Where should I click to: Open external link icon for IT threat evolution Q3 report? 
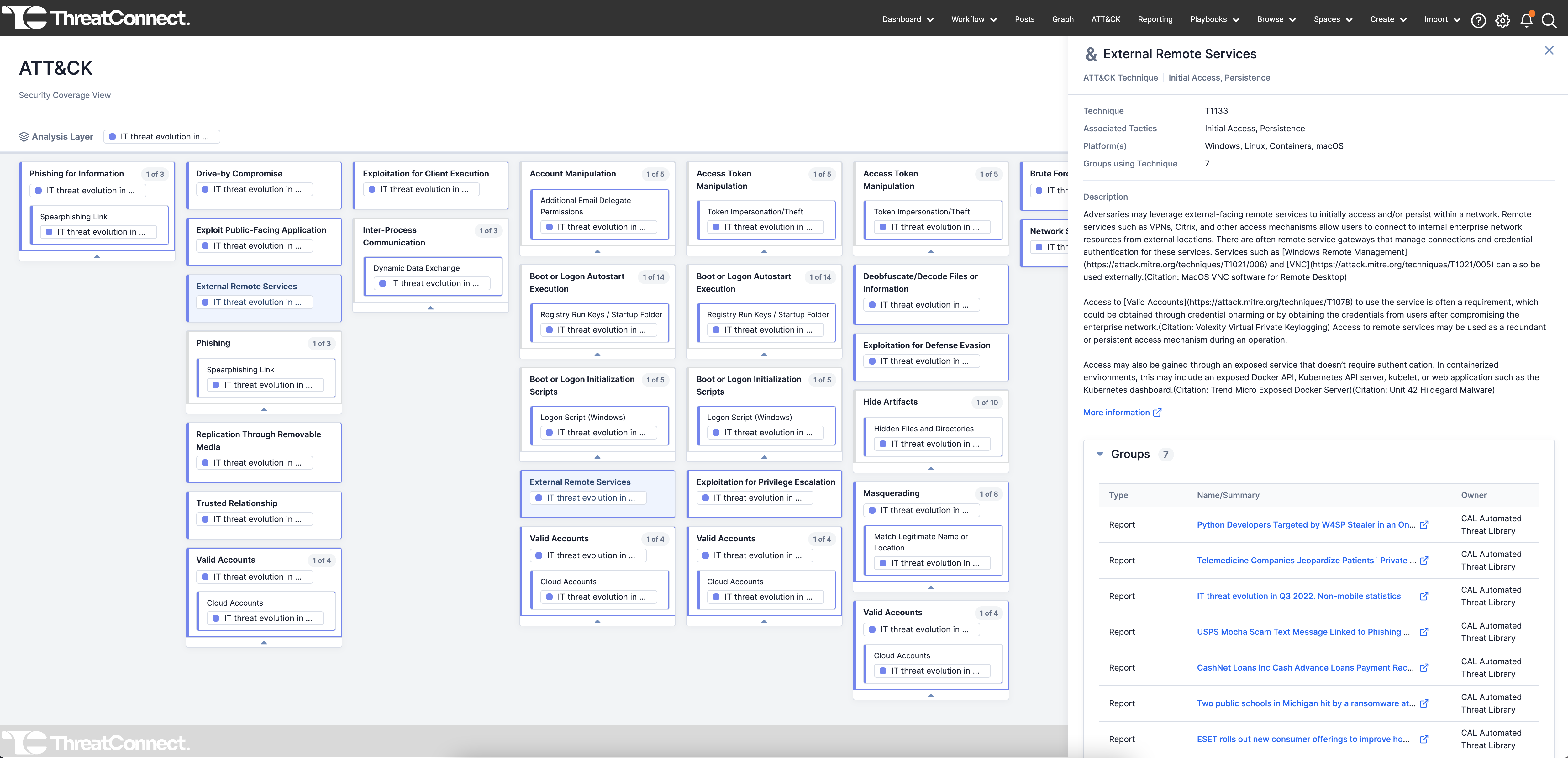coord(1424,596)
